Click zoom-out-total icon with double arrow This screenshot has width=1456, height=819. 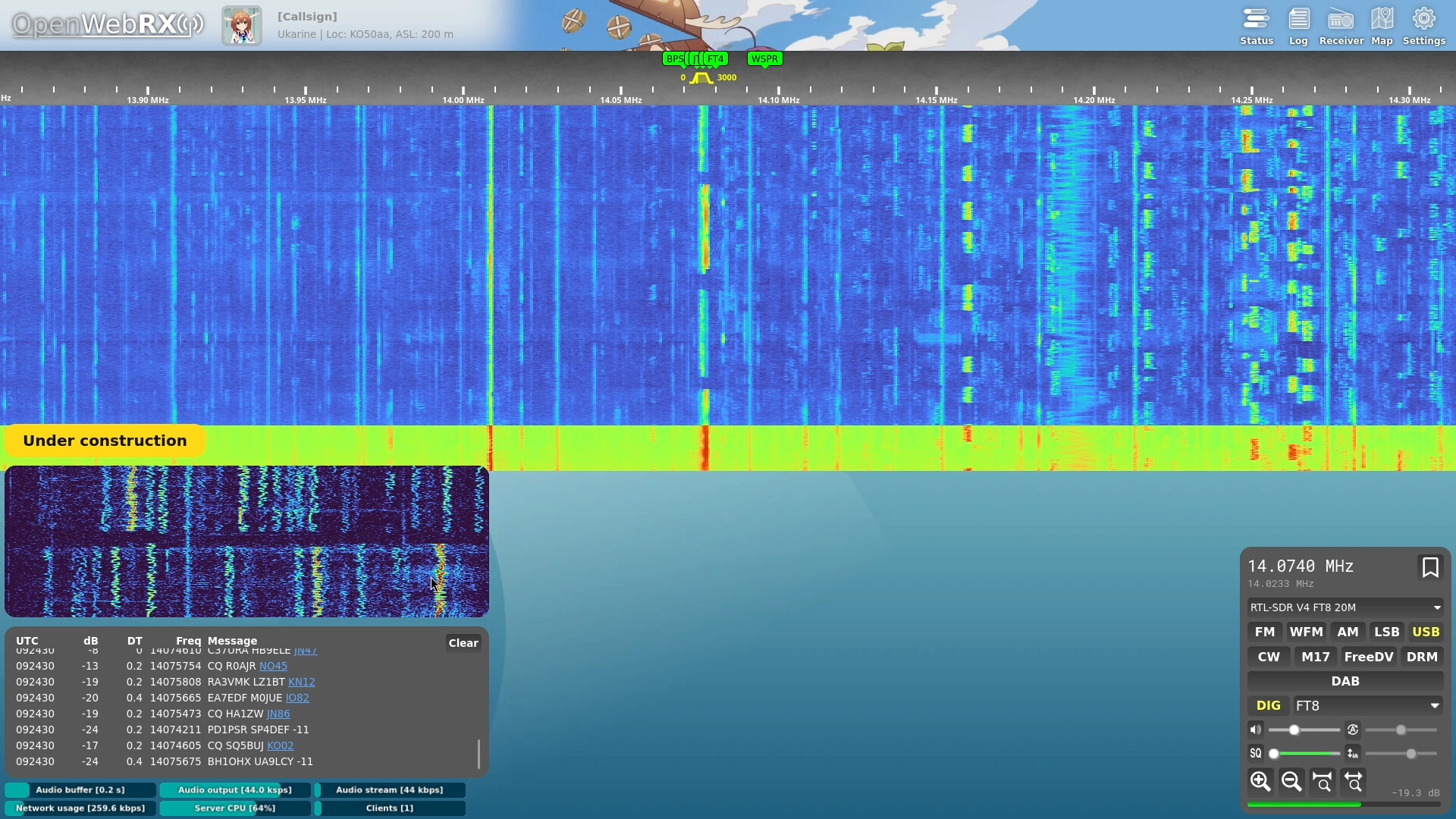coord(1354,781)
